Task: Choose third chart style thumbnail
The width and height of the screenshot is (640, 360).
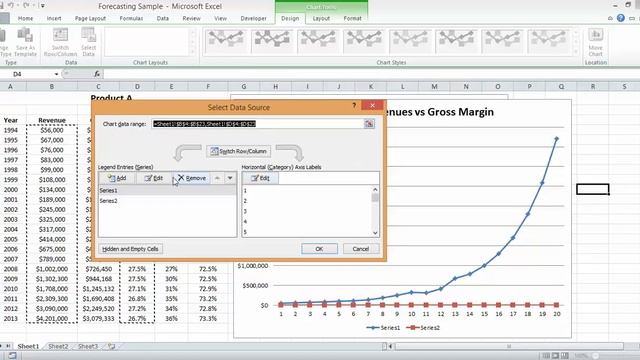Action: pyautogui.click(x=318, y=41)
